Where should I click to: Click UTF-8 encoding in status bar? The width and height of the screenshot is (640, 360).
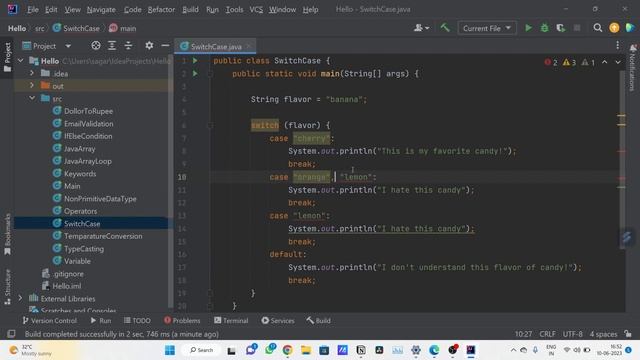[x=573, y=334]
